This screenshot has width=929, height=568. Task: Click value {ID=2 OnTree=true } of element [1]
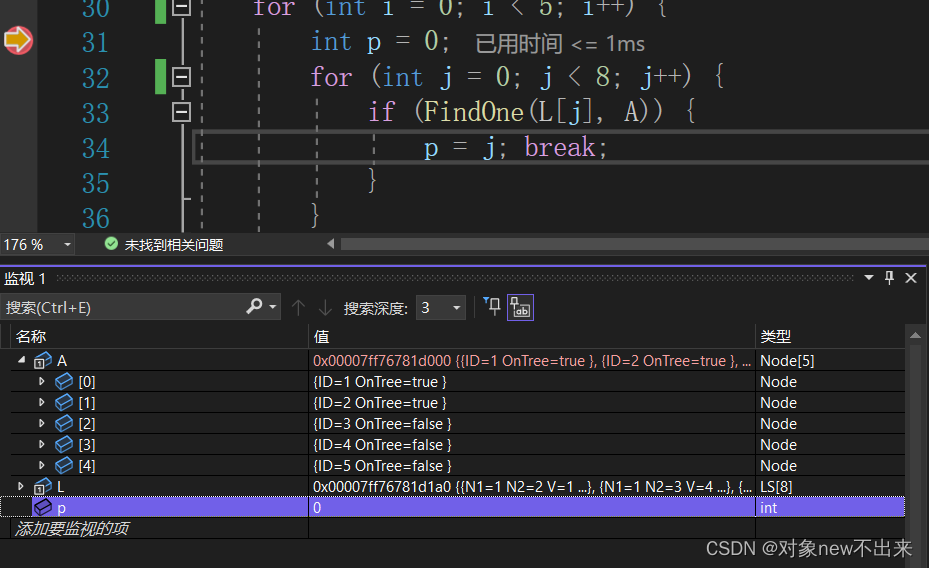[380, 403]
